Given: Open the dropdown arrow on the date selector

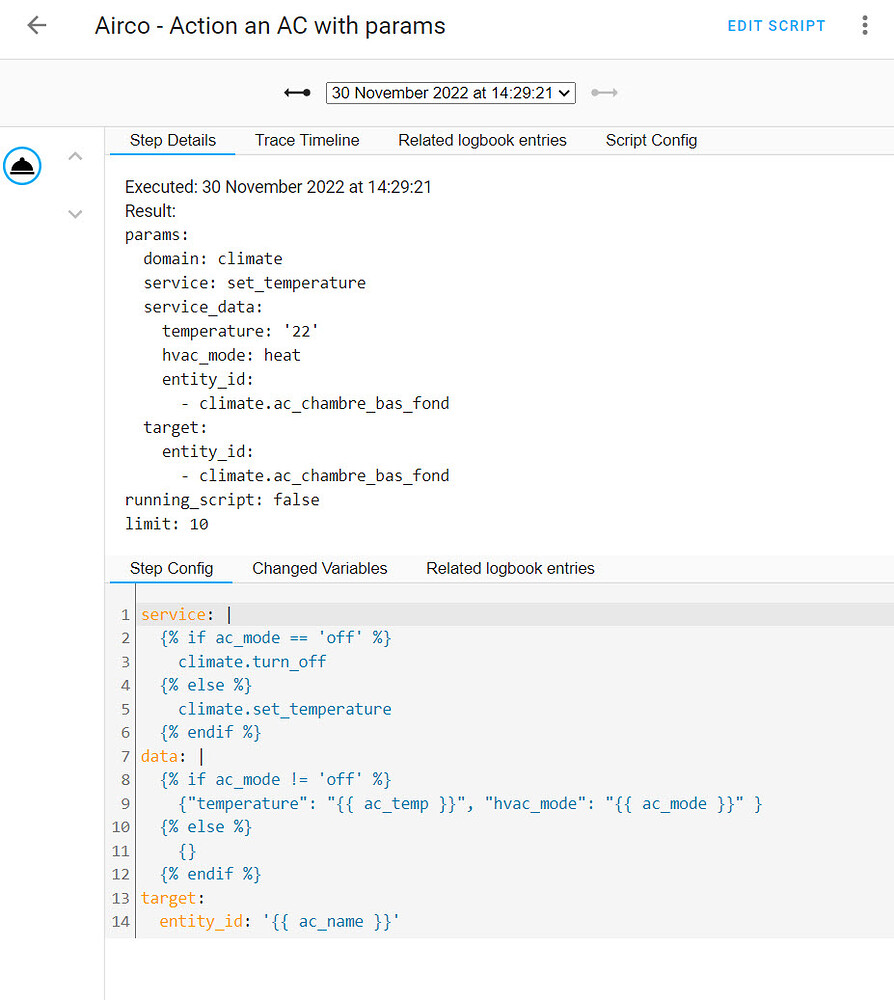Looking at the screenshot, I should click(x=563, y=92).
